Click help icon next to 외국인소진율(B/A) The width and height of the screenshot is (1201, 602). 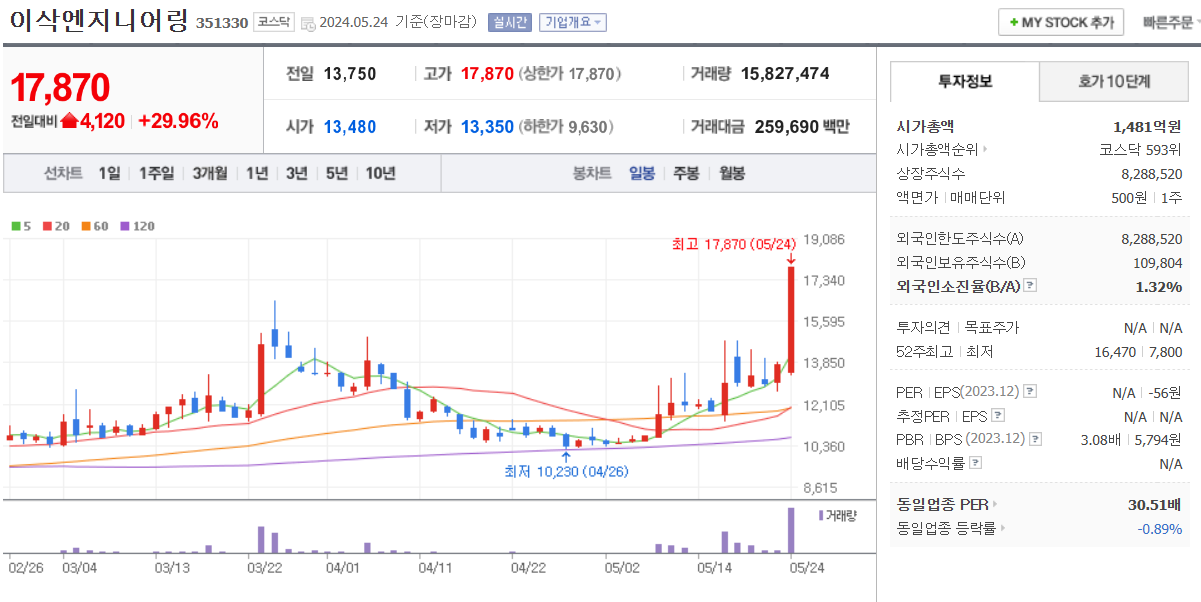tap(1031, 286)
